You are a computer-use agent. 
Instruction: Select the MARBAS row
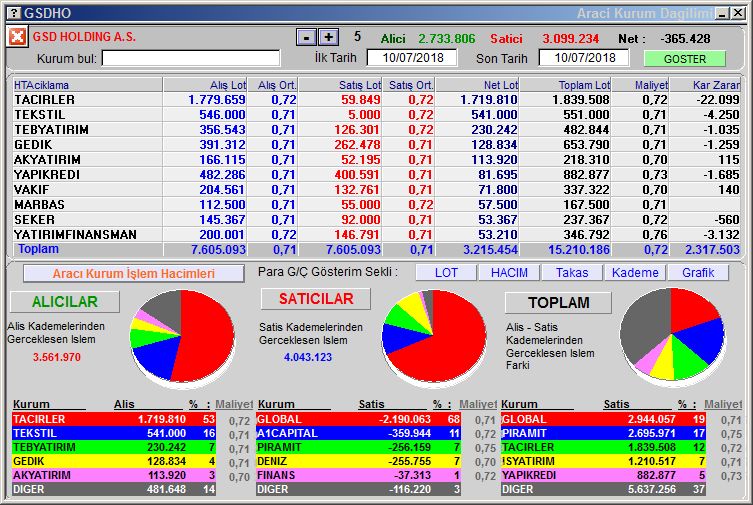click(x=377, y=204)
